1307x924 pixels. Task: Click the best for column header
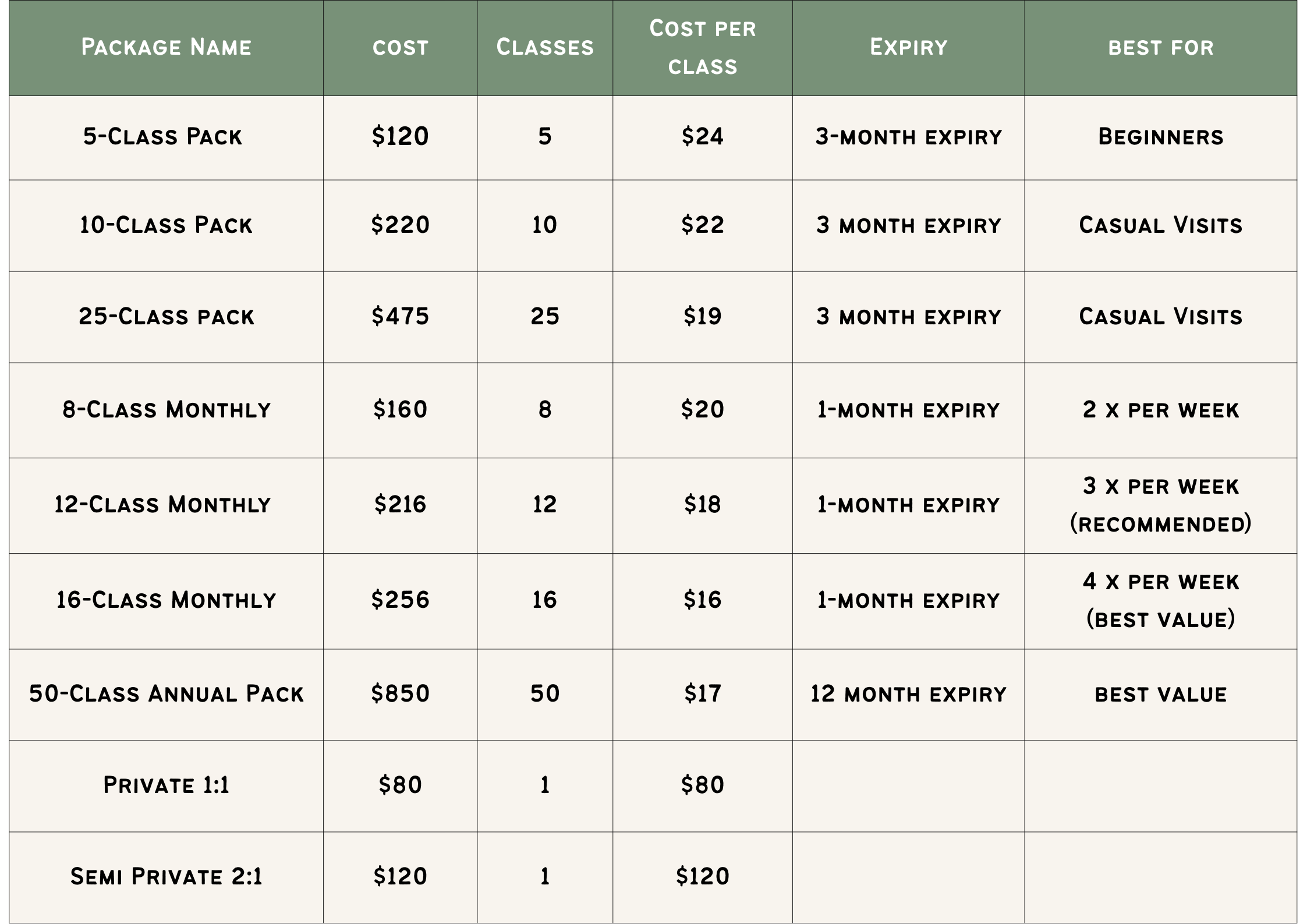pyautogui.click(x=1160, y=47)
